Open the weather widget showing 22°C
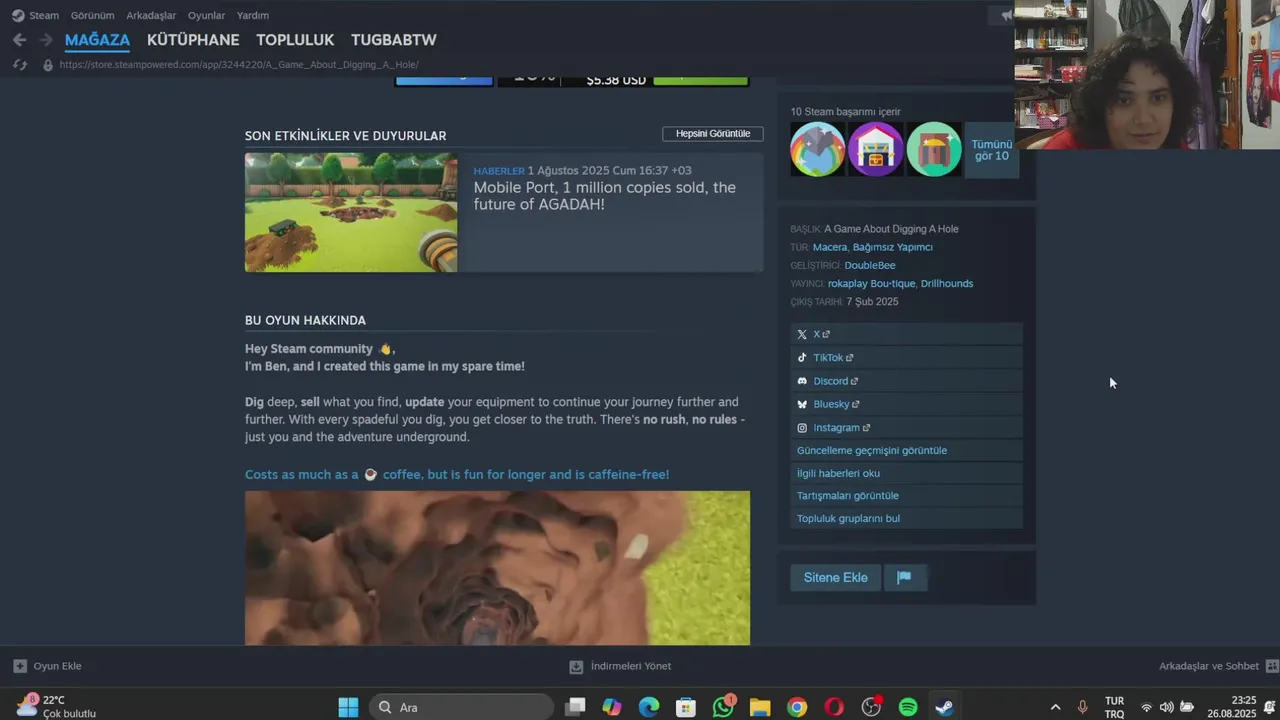The height and width of the screenshot is (720, 1280). point(57,707)
